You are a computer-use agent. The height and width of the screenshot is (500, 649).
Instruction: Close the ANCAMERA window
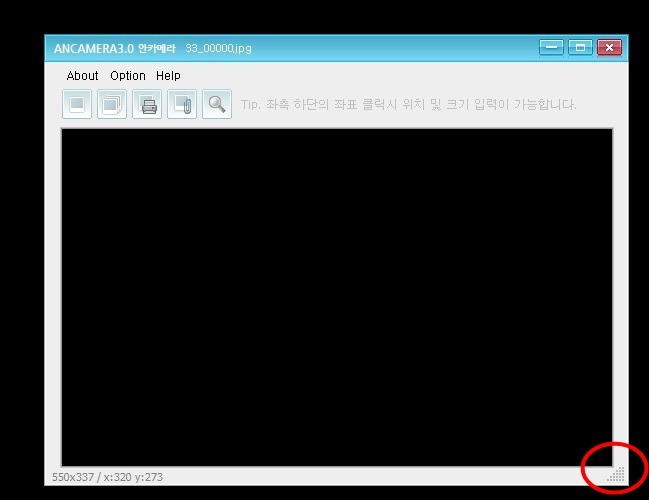tap(609, 48)
